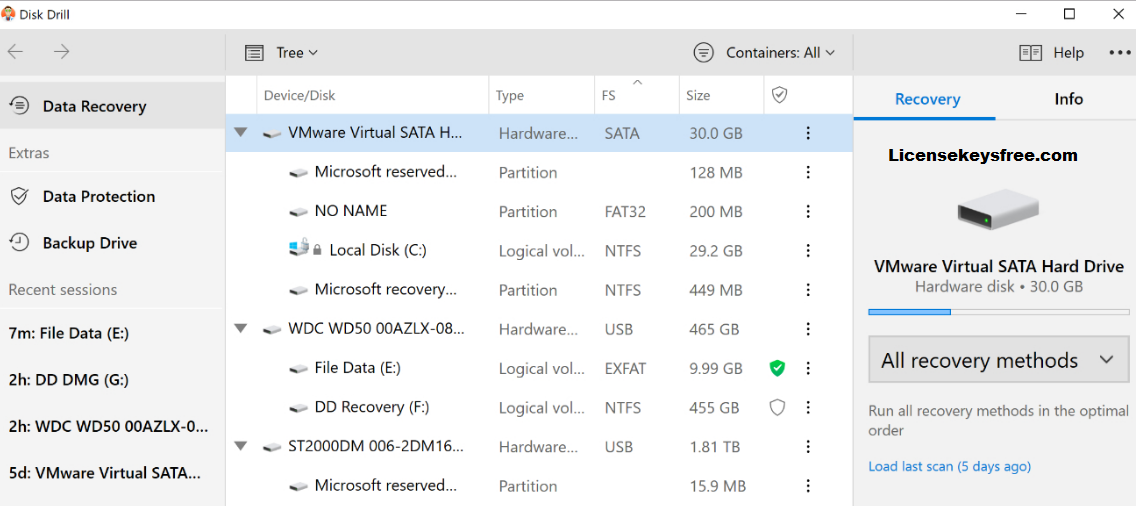Select the Local Disk (C:) row
The width and height of the screenshot is (1136, 506).
(539, 251)
